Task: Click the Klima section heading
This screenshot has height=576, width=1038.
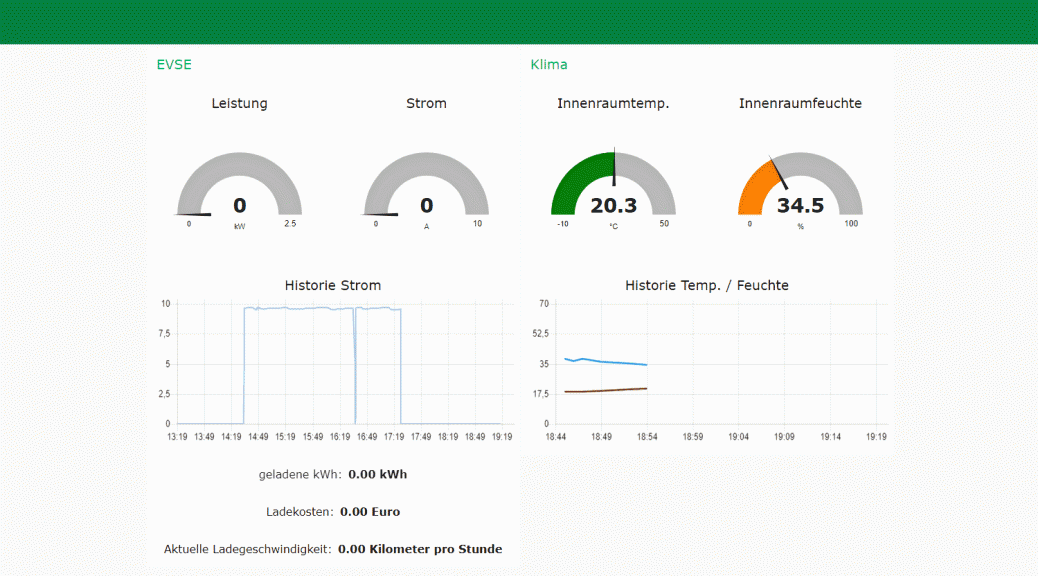Action: pos(548,65)
